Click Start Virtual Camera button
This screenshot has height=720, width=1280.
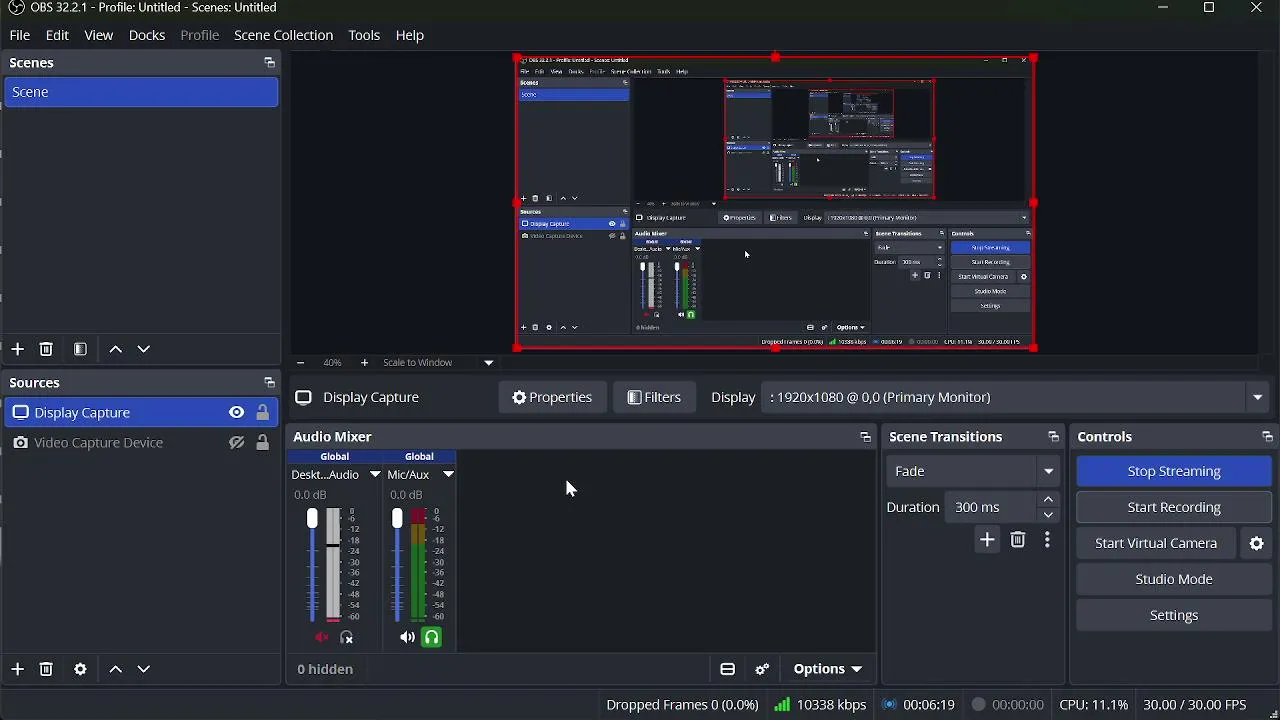(1156, 543)
